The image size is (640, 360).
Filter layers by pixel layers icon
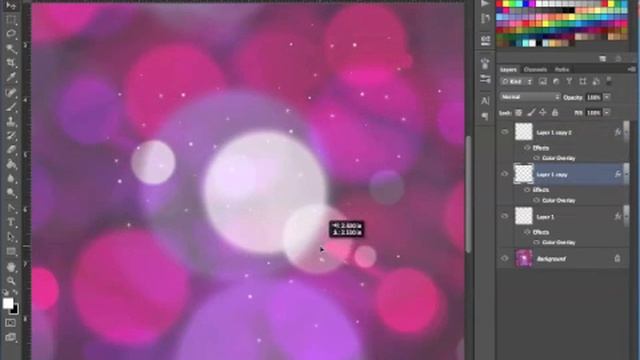(543, 82)
